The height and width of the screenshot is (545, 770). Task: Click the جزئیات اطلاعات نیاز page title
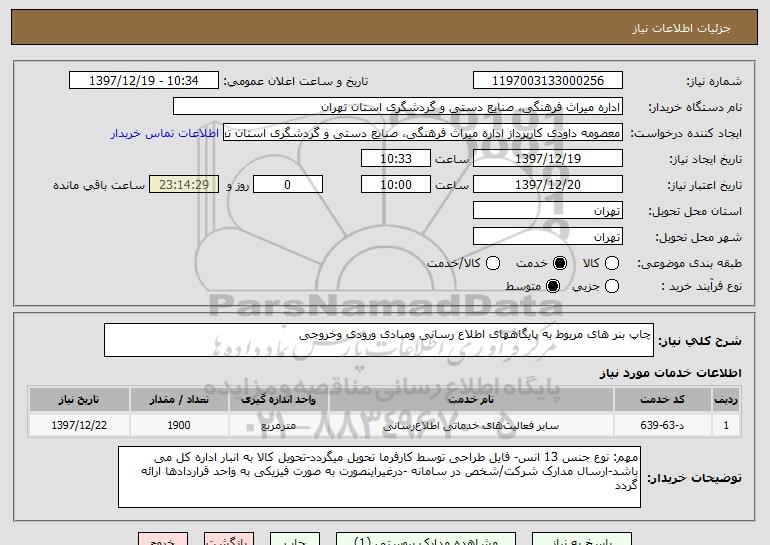(x=681, y=28)
